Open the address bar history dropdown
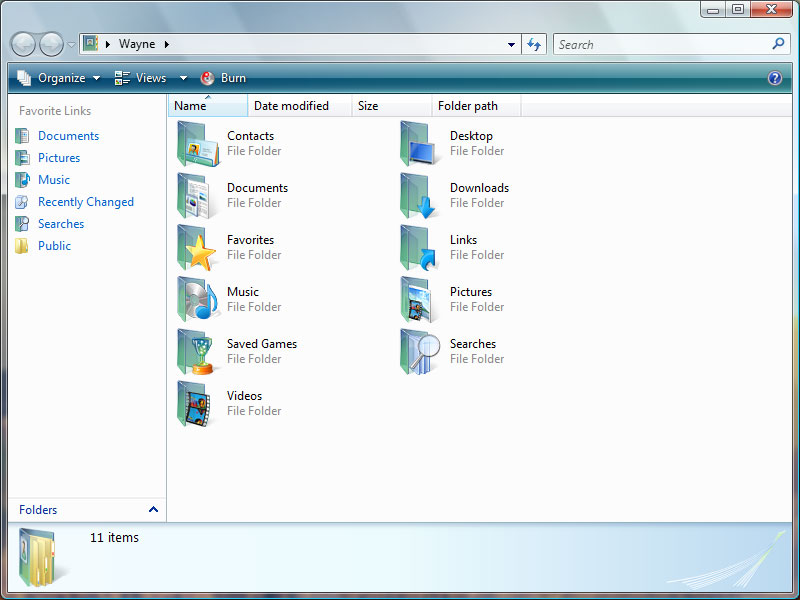Viewport: 800px width, 600px height. [x=511, y=44]
